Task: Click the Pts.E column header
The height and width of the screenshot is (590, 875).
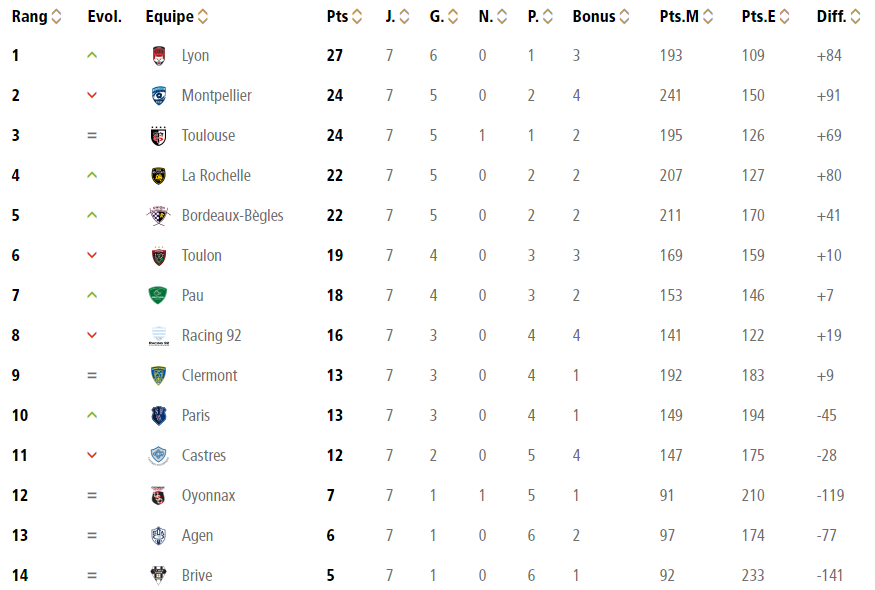Action: (x=758, y=17)
